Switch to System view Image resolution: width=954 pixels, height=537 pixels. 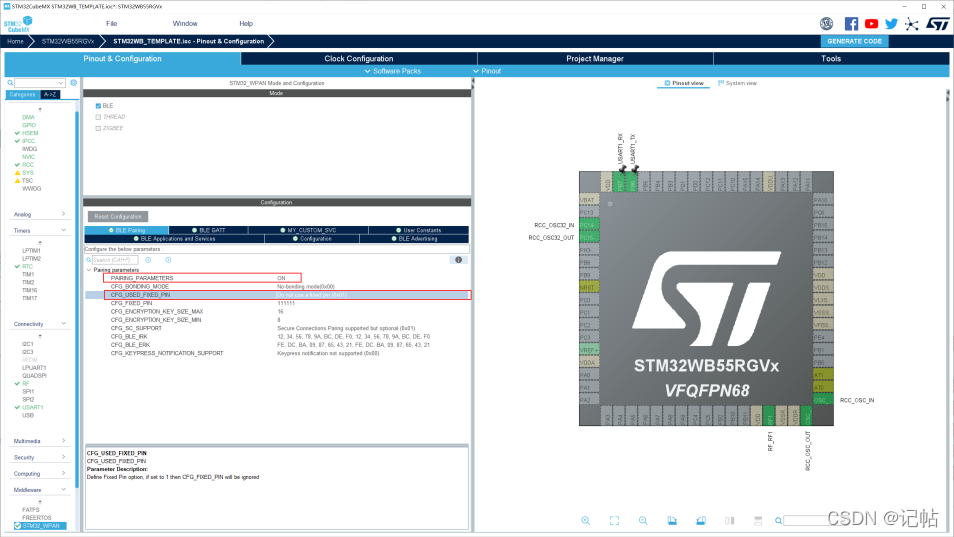pos(737,83)
